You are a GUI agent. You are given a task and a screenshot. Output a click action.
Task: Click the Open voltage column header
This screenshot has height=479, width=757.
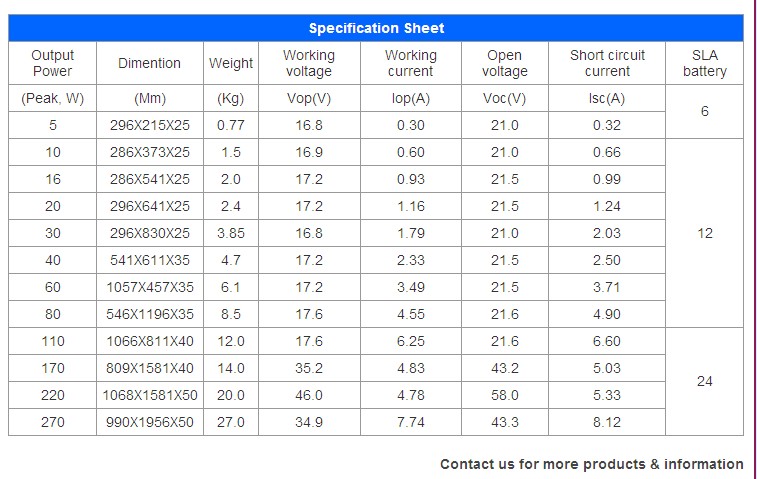point(504,63)
